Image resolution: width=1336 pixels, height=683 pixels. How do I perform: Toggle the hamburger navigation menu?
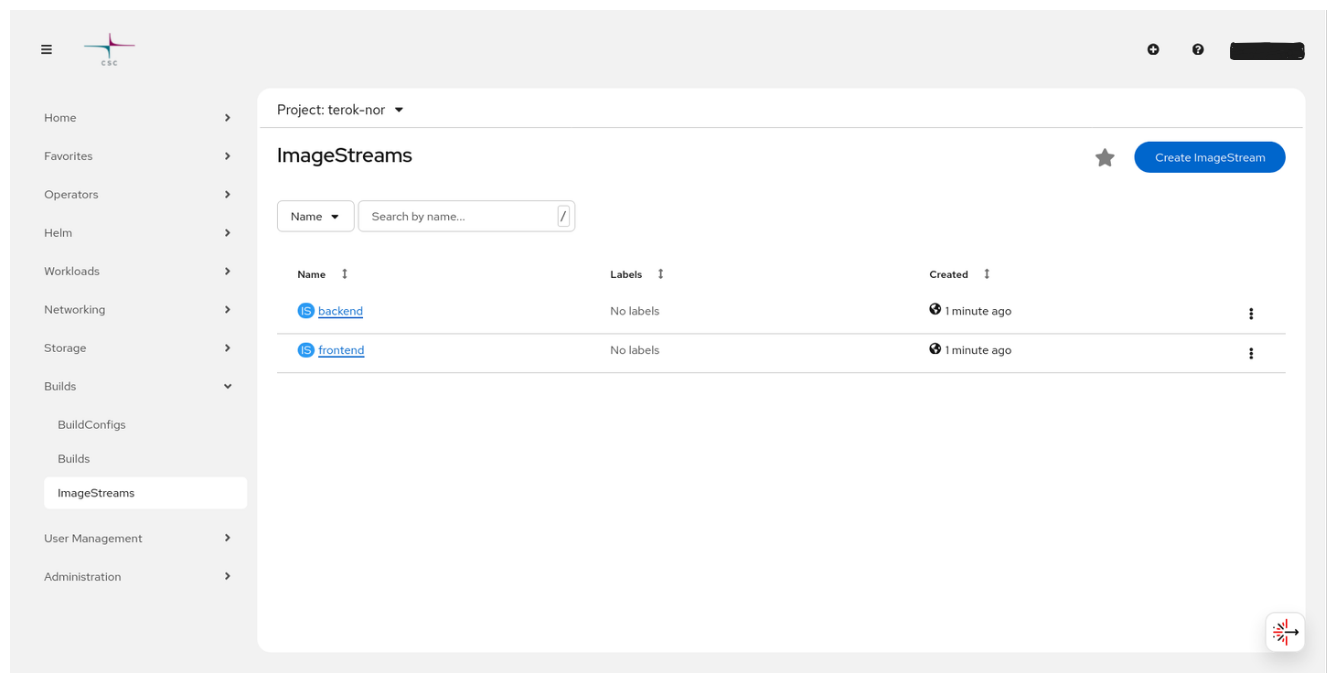46,50
